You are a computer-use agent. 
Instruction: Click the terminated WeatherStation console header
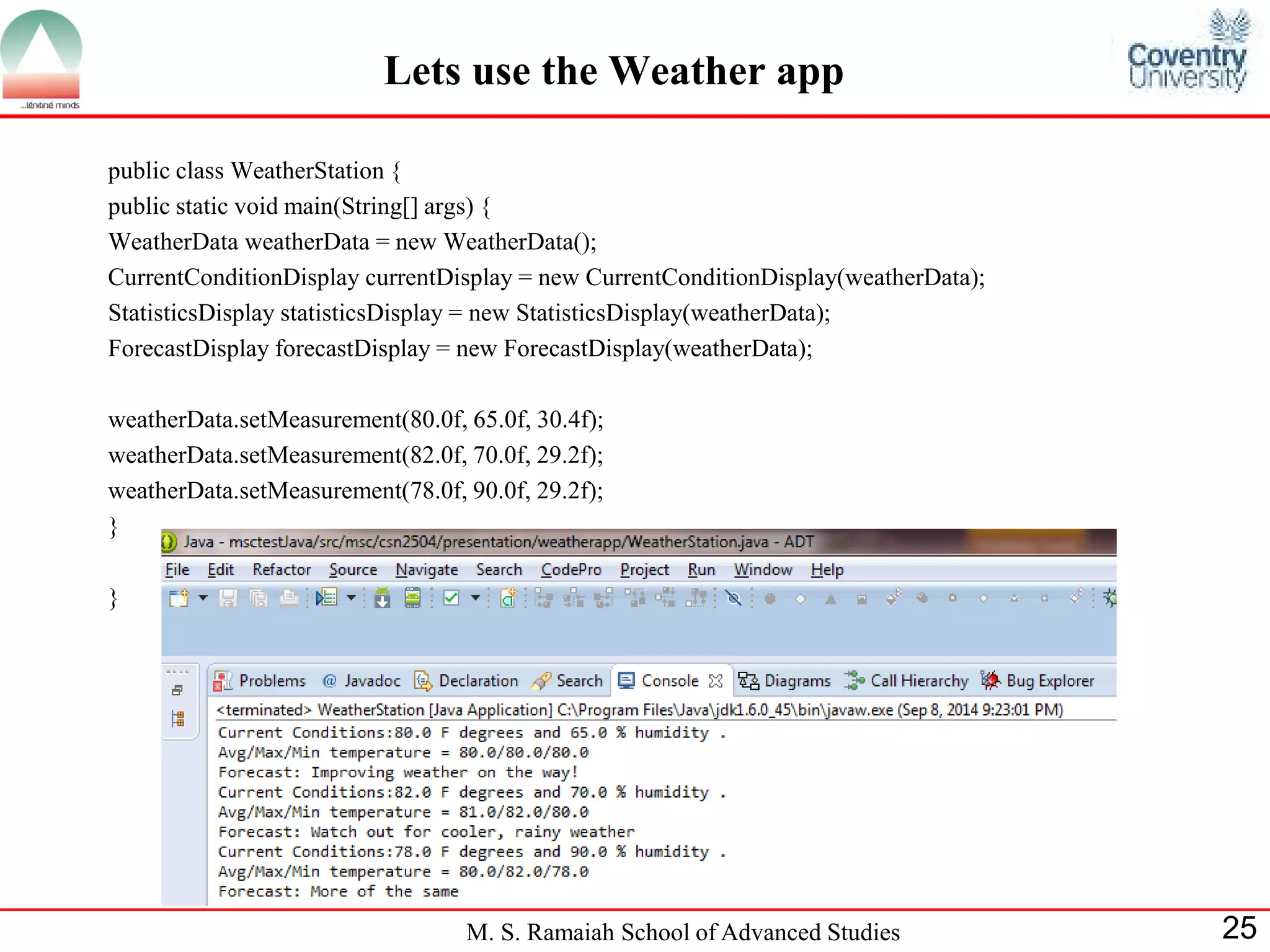pos(640,710)
